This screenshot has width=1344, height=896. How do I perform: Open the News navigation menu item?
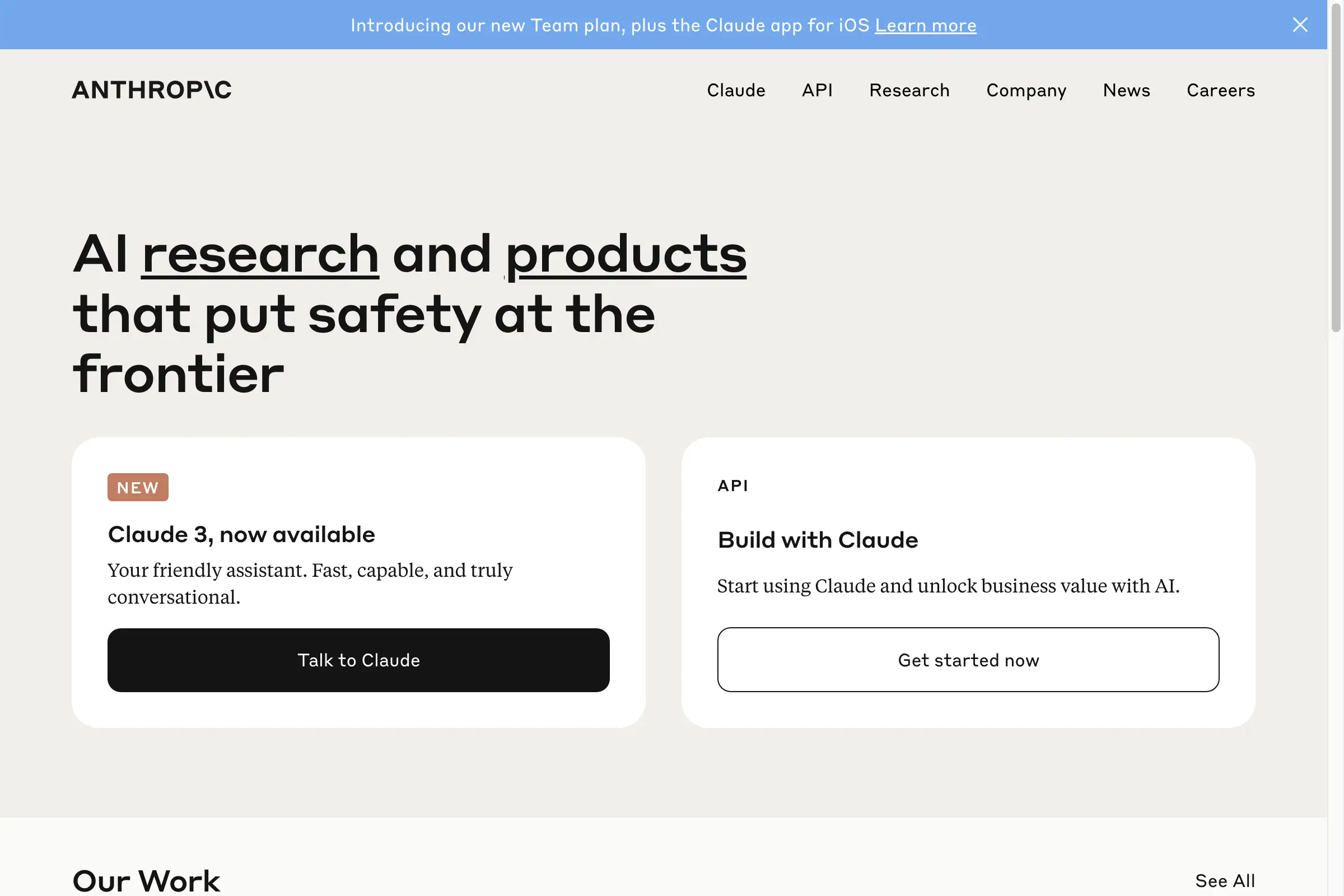click(1126, 90)
